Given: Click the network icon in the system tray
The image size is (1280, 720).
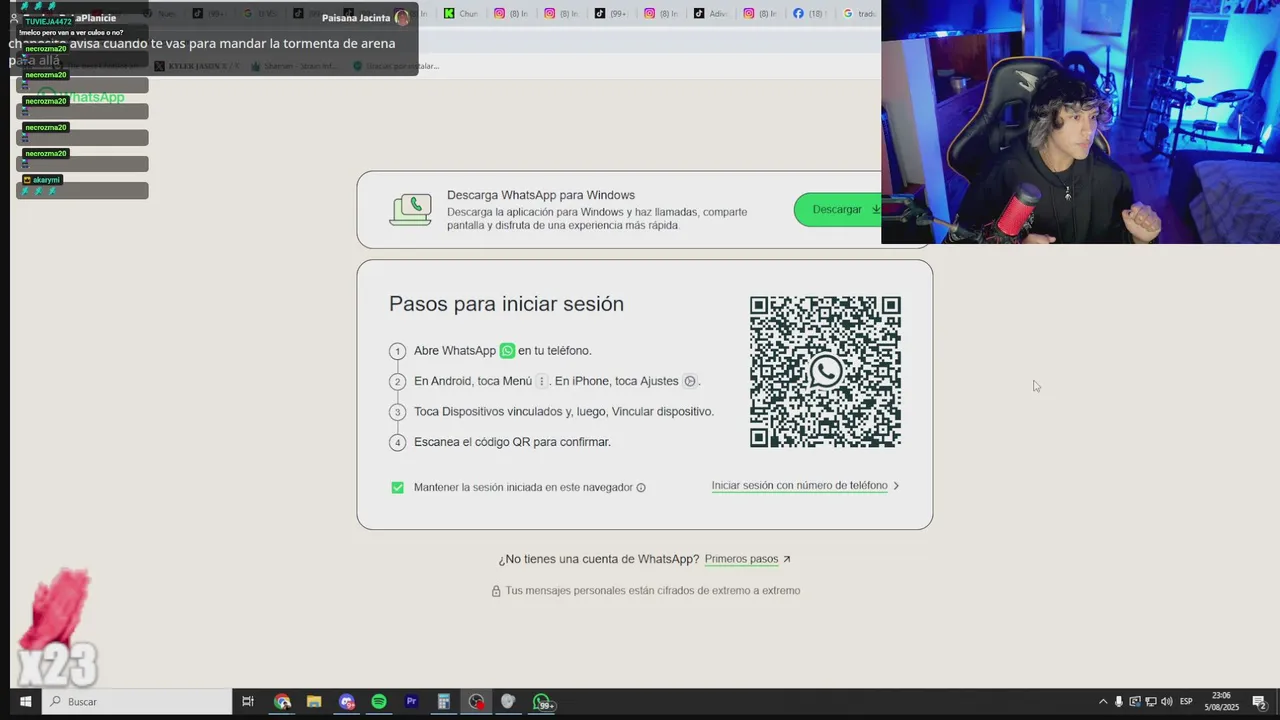Looking at the screenshot, I should [1151, 702].
